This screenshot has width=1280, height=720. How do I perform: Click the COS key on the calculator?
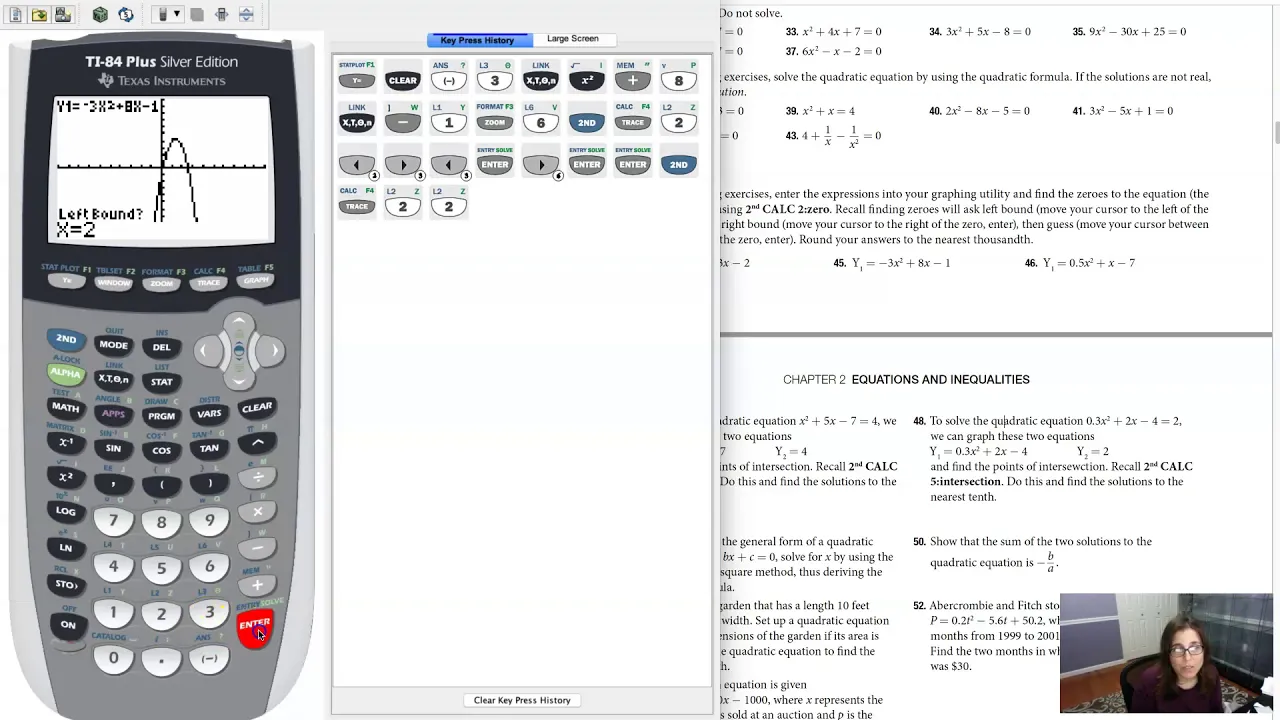click(x=161, y=451)
